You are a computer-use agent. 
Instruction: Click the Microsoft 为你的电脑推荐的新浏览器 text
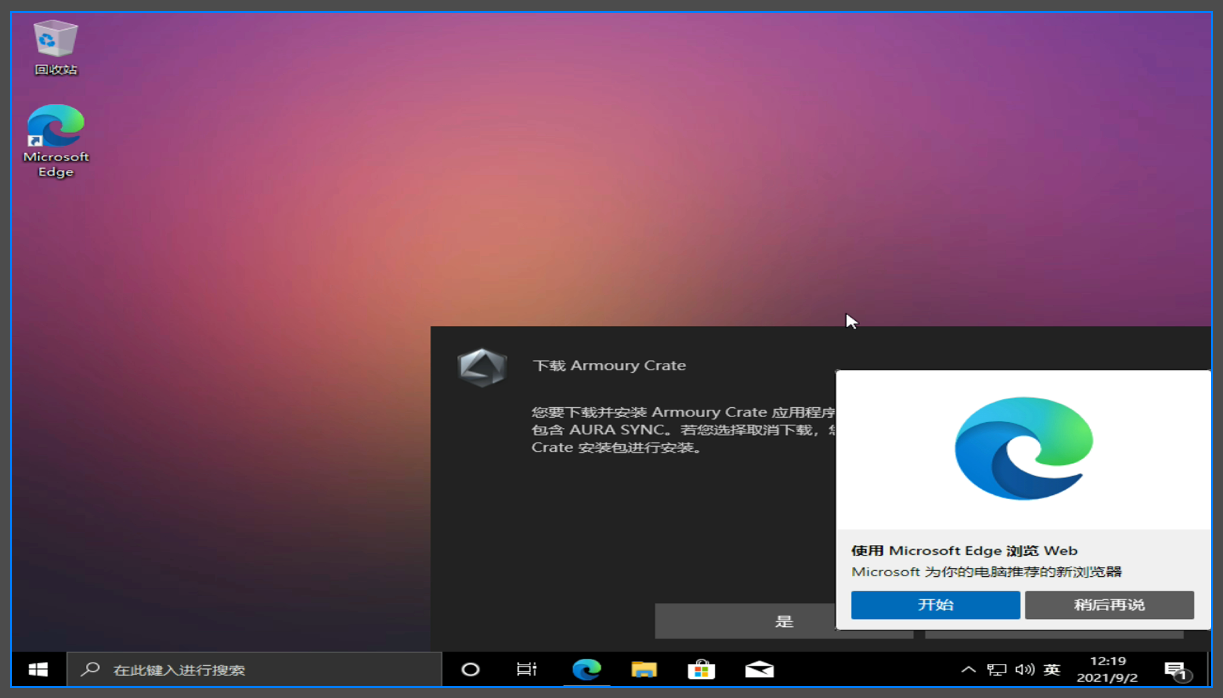click(986, 572)
